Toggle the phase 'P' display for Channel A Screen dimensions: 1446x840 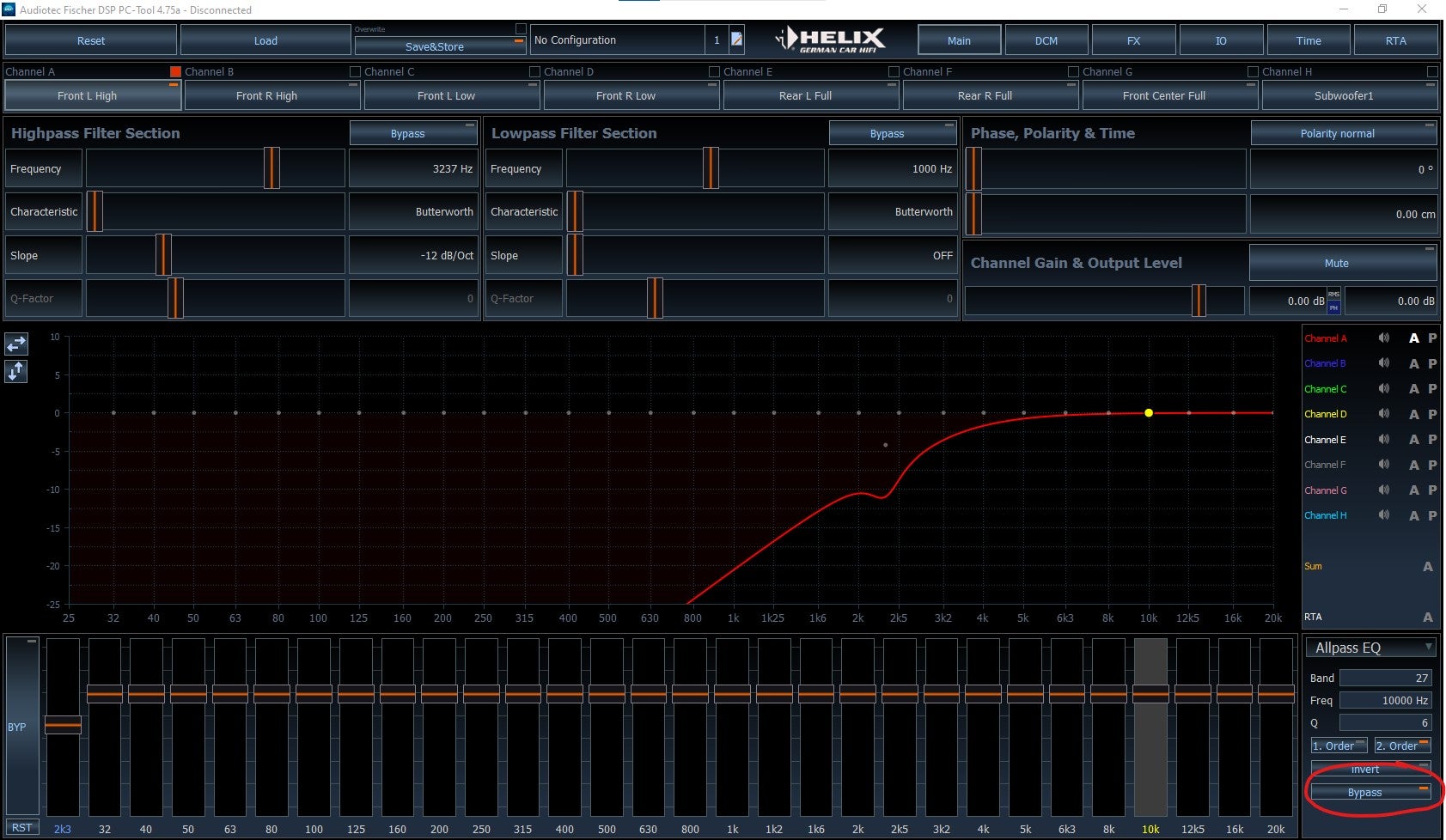(x=1432, y=338)
